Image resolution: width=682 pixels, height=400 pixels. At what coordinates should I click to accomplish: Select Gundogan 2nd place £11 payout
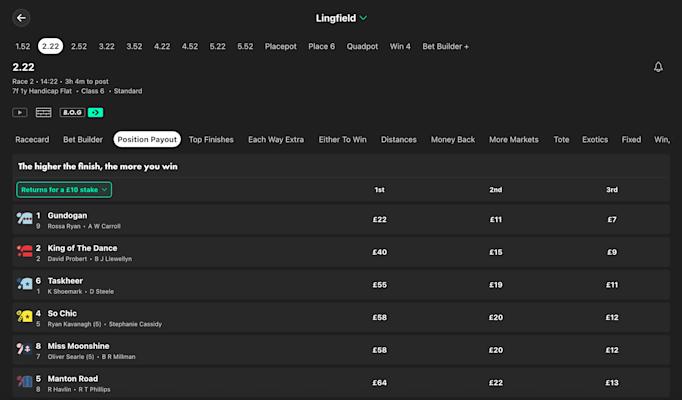pyautogui.click(x=496, y=220)
